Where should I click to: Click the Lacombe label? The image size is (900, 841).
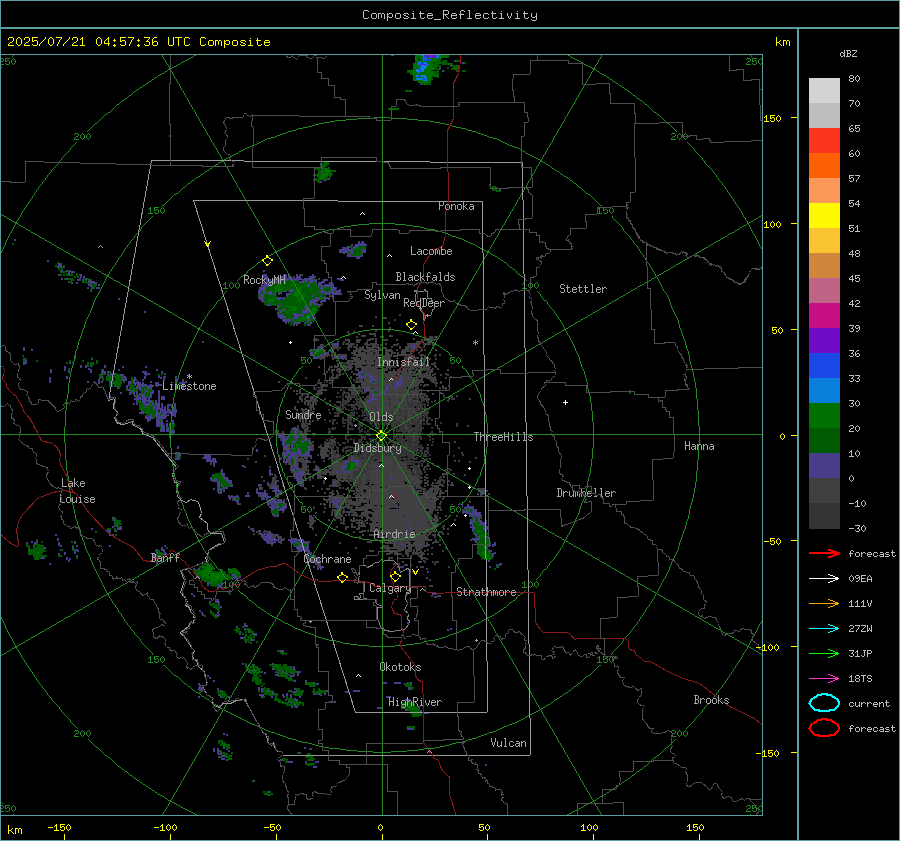pyautogui.click(x=431, y=251)
